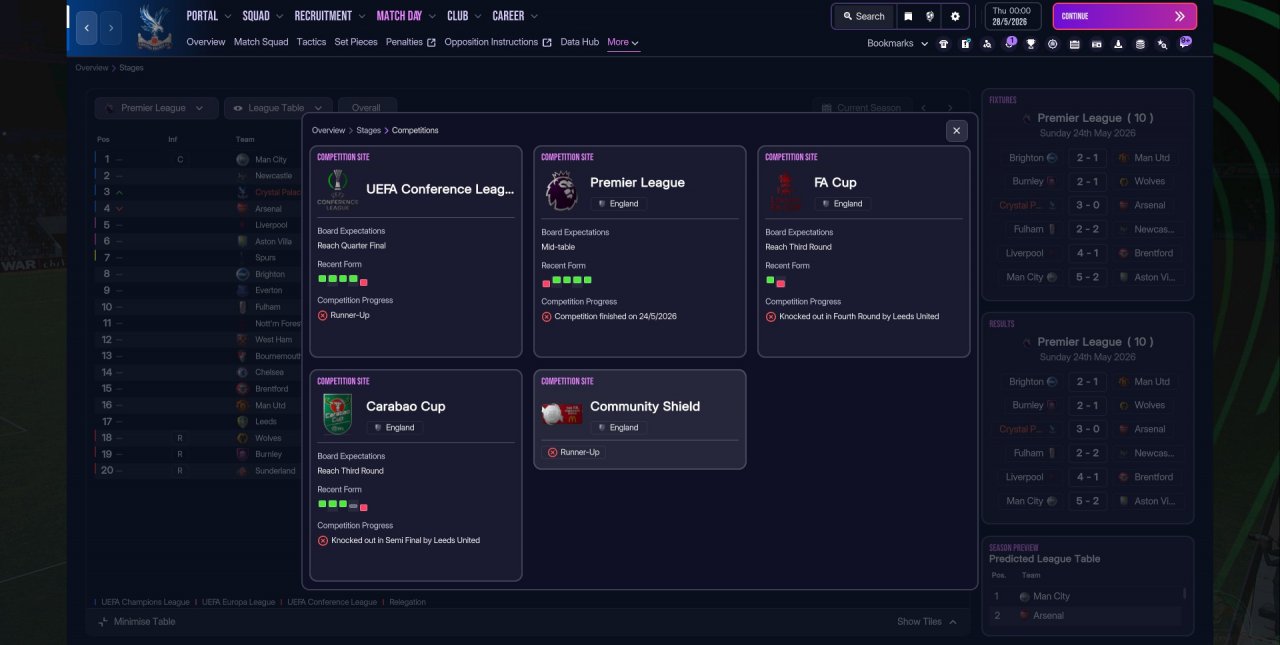Click England tag on Community Shield card
Screen dimensions: 1280x645
(x=618, y=427)
